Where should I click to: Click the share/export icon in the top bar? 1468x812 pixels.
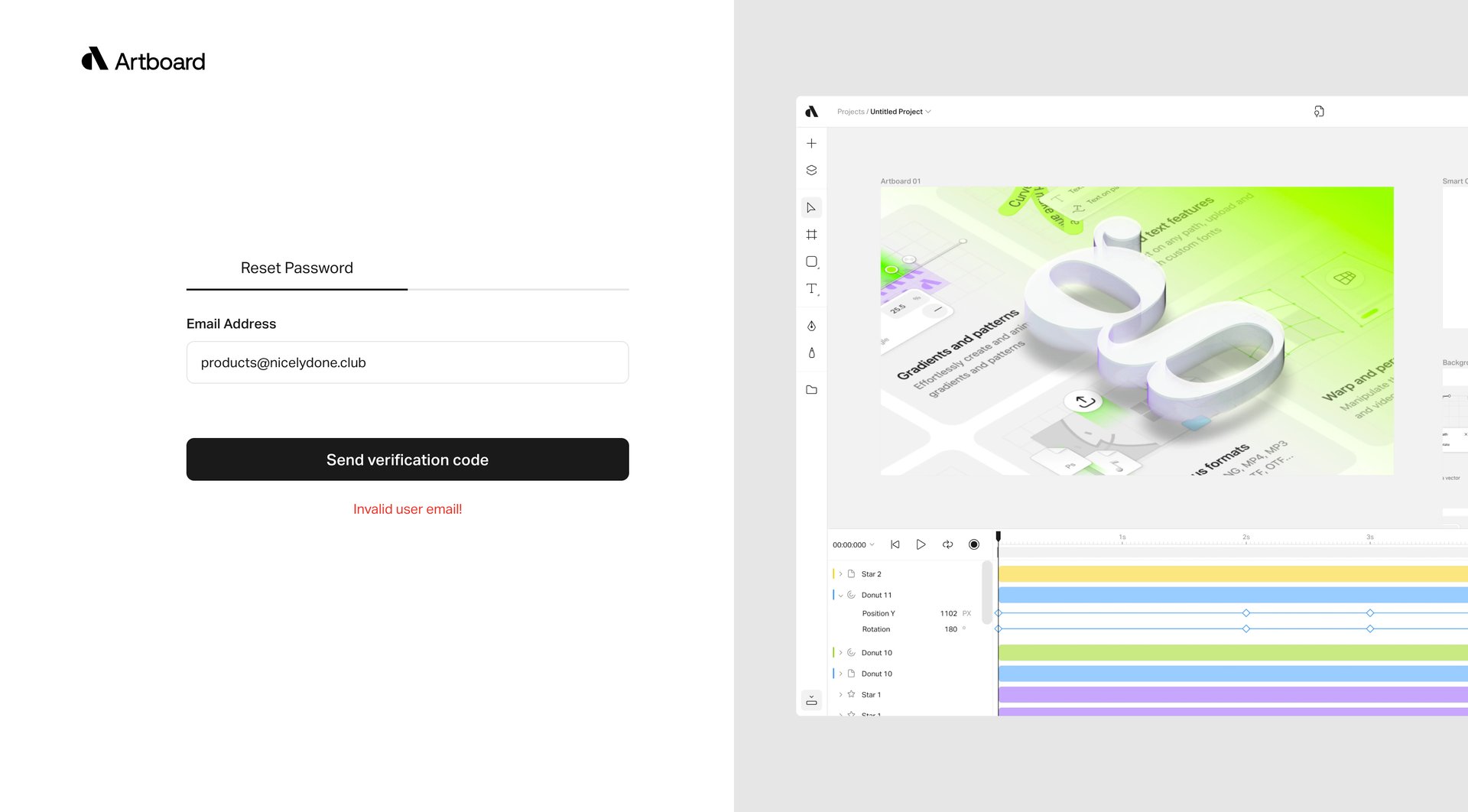coord(1320,112)
